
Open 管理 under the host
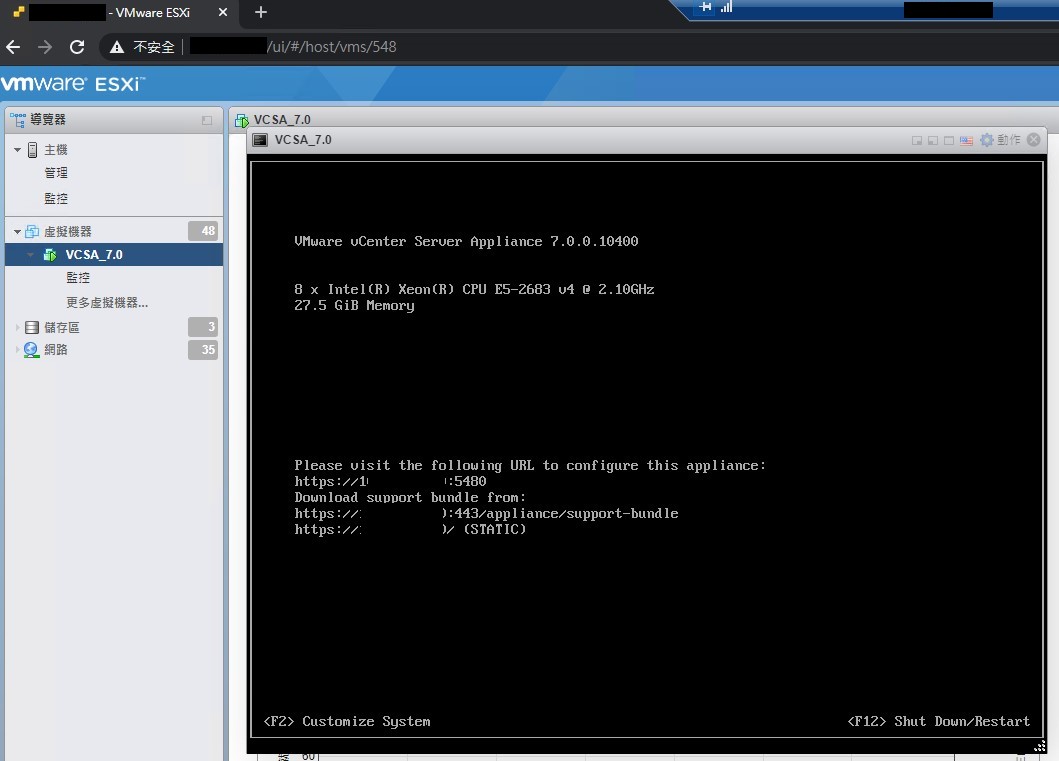[55, 173]
